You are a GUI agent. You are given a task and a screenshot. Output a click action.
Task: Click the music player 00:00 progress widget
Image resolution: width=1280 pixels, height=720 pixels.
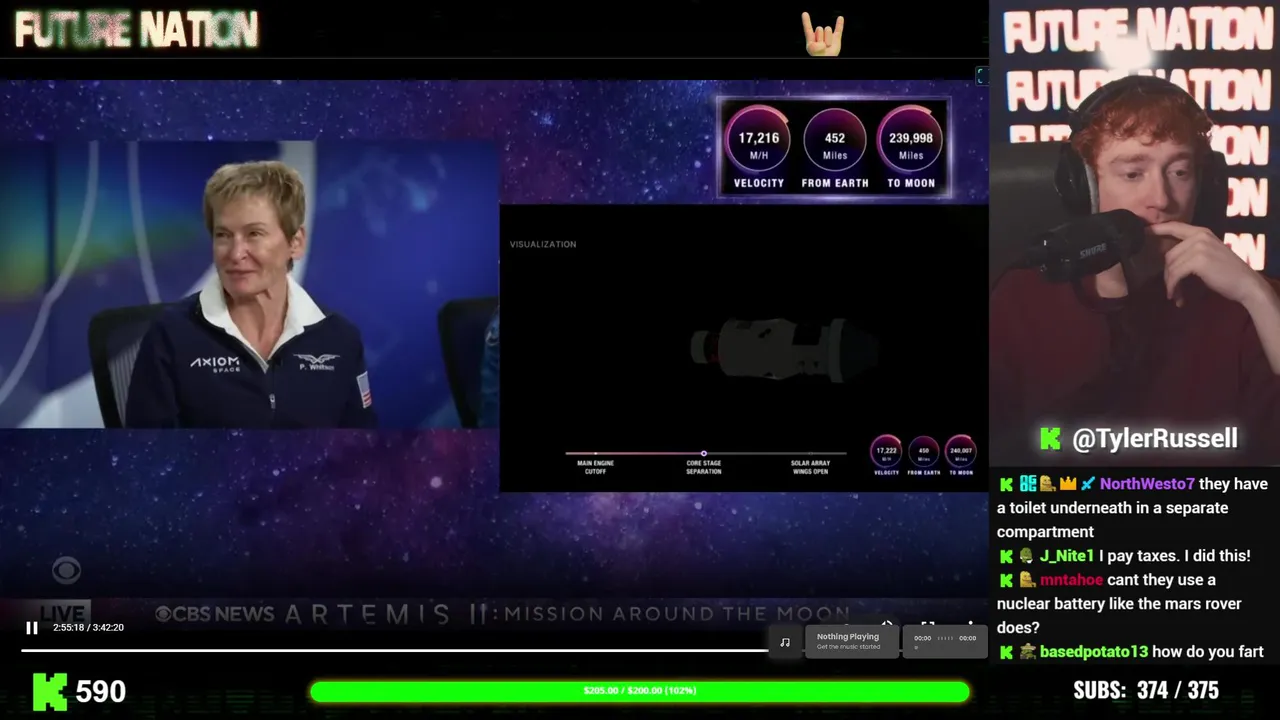[x=945, y=641]
